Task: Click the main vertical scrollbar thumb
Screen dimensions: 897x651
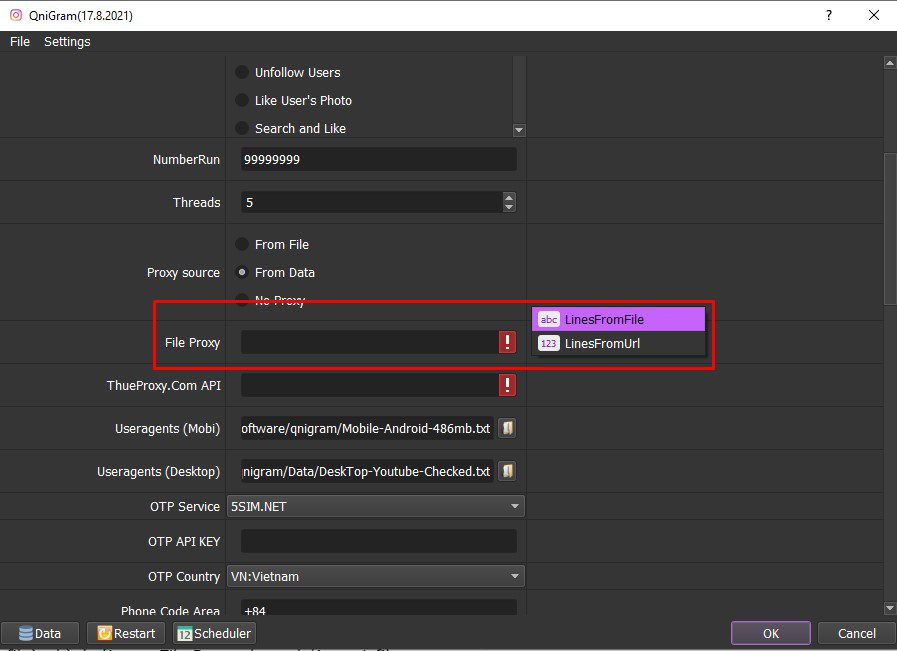Action: (890, 229)
